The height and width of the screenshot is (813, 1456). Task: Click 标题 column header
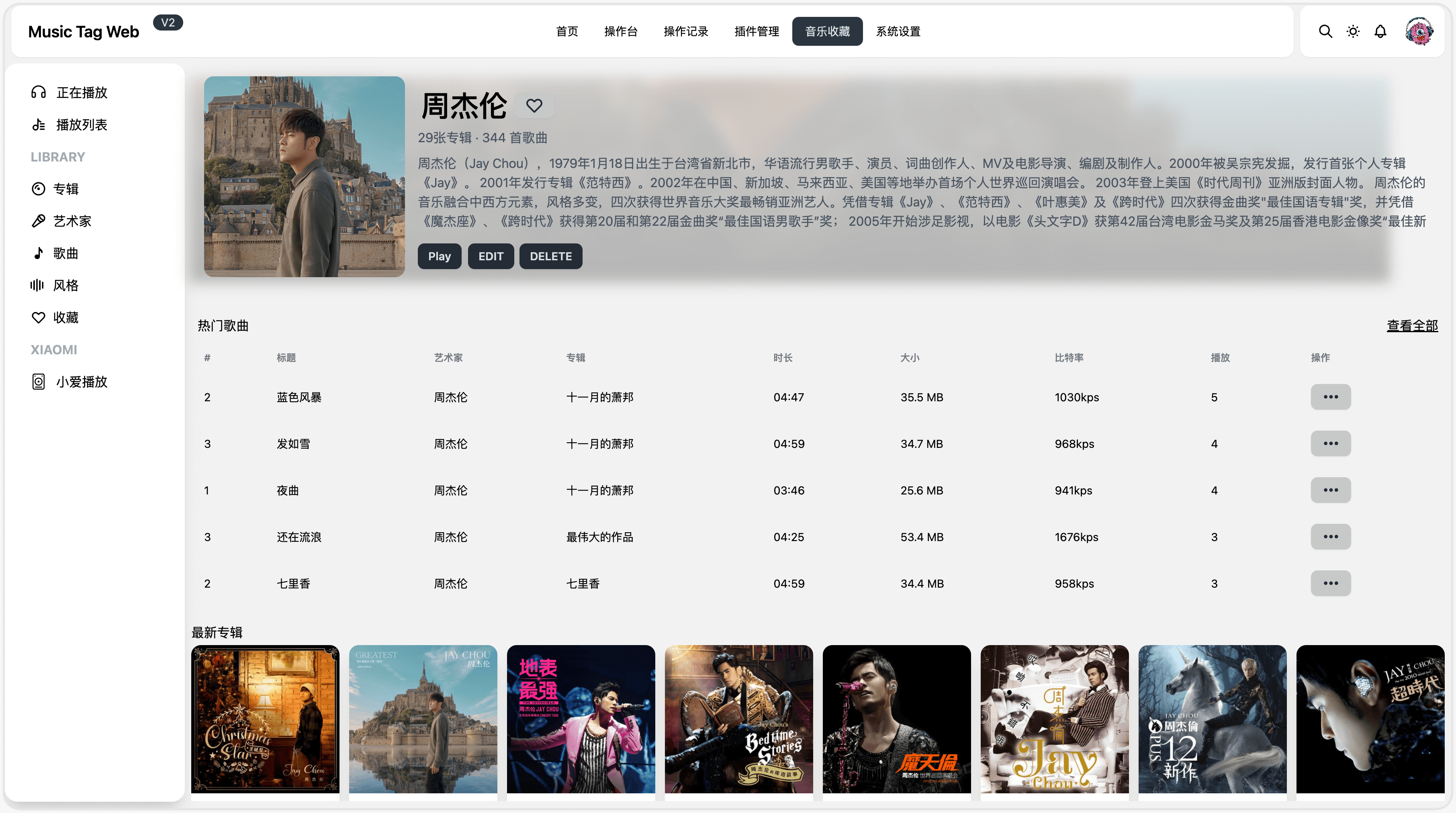click(x=286, y=357)
